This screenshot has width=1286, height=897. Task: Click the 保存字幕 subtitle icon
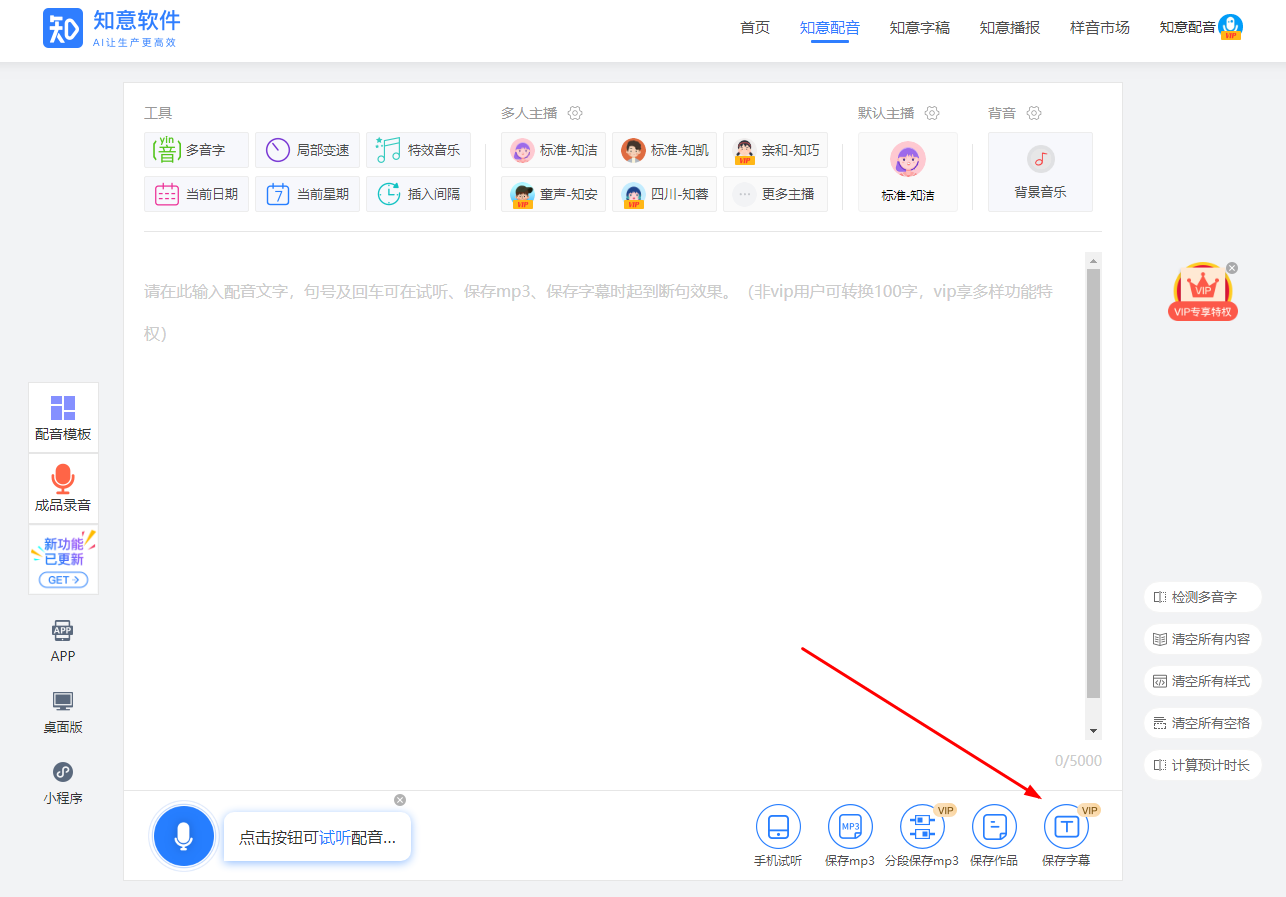tap(1066, 827)
